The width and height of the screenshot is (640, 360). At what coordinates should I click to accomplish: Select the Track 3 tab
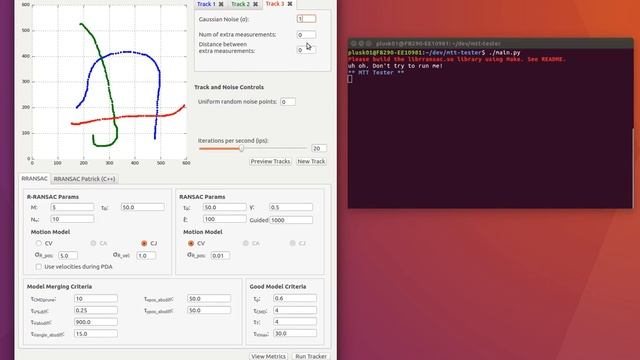pos(274,4)
